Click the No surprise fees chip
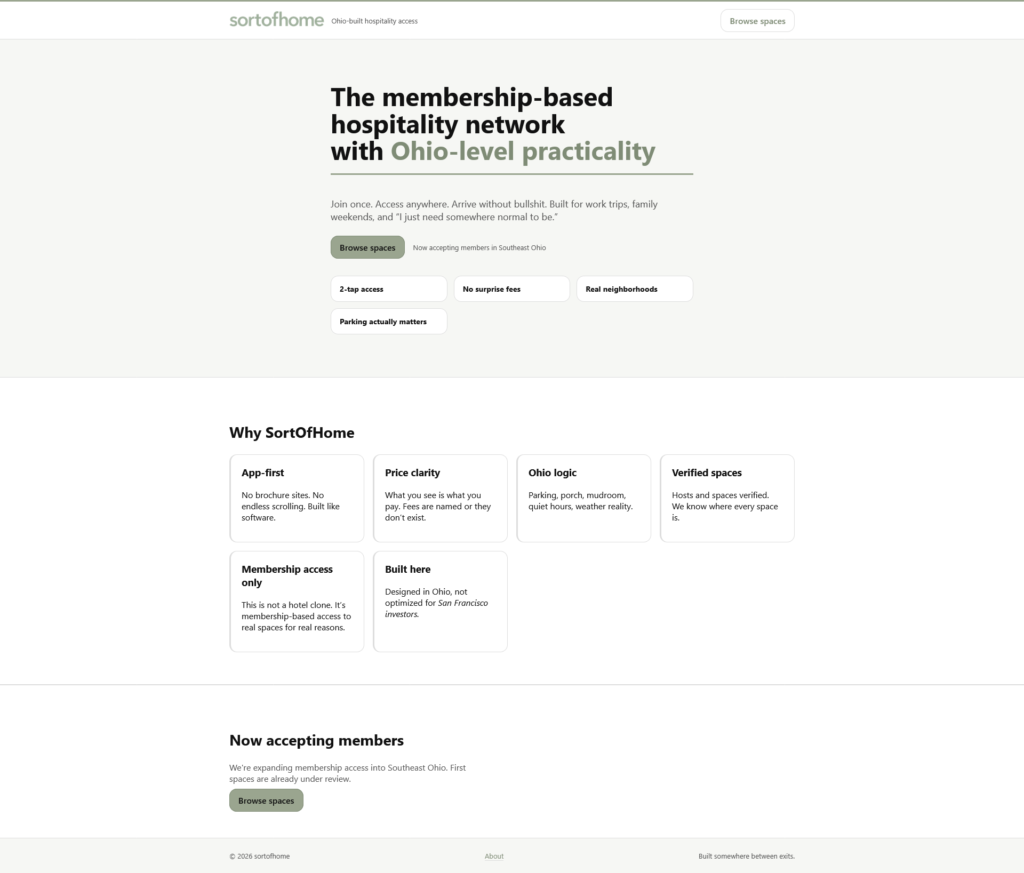 tap(511, 289)
